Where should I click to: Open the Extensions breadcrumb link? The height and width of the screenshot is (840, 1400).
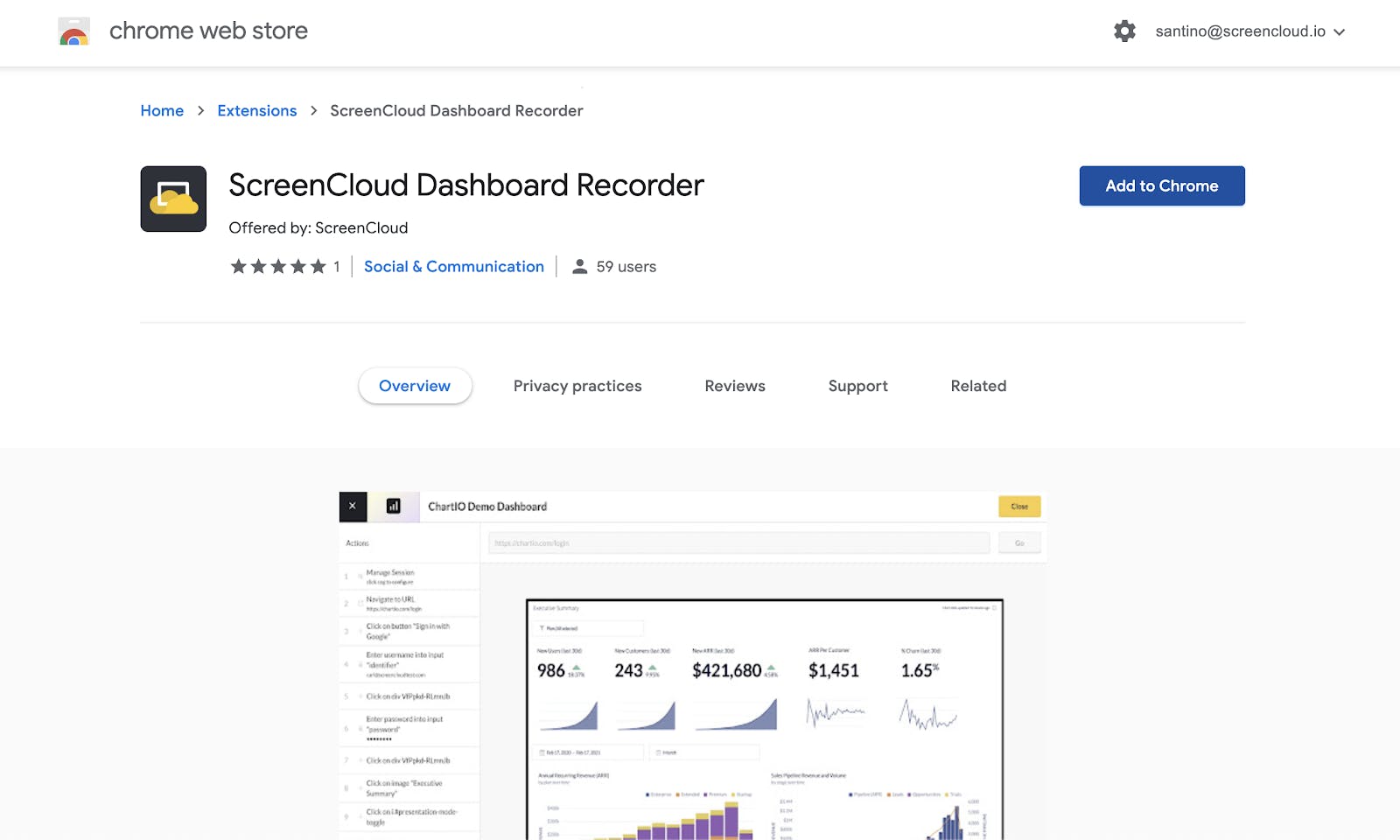(x=257, y=111)
